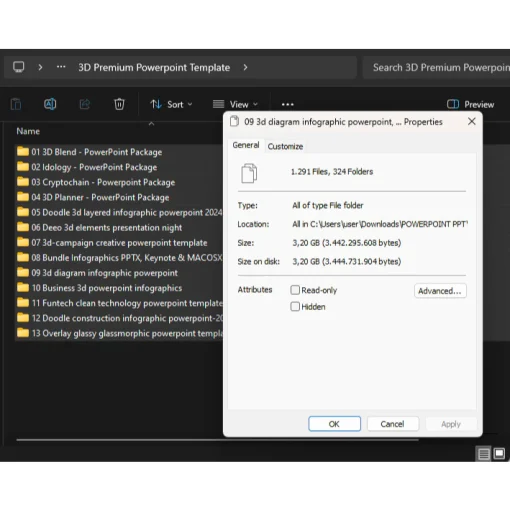Click the Size value 3,20 GB (3.442.295.608 bytes)
This screenshot has width=510, height=510.
[347, 243]
